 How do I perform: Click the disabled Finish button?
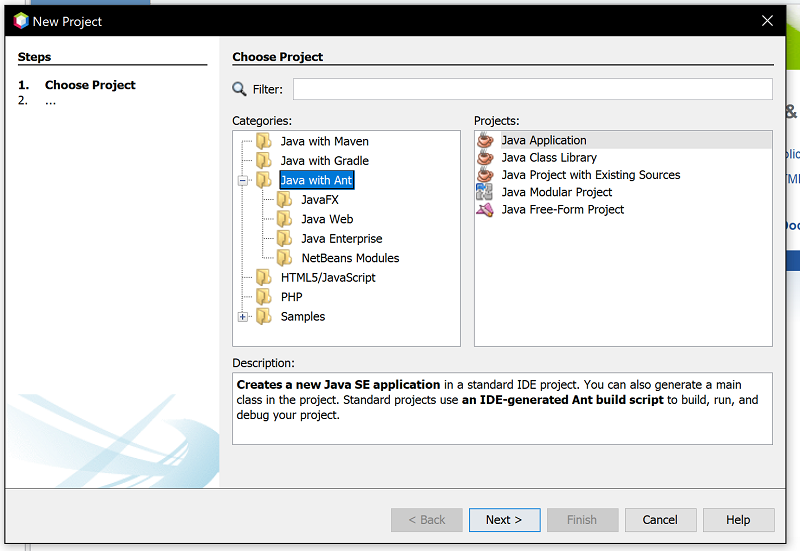(x=582, y=519)
